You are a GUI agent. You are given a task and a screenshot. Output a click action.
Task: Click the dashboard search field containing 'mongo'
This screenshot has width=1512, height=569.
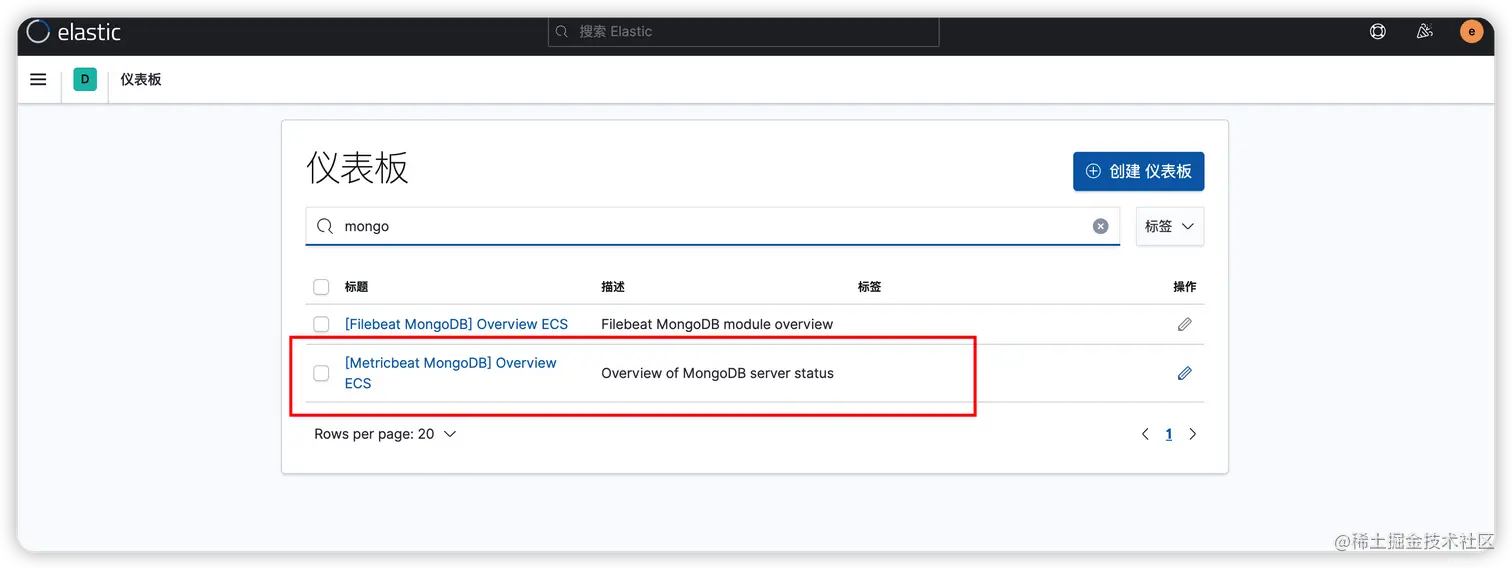pyautogui.click(x=712, y=226)
